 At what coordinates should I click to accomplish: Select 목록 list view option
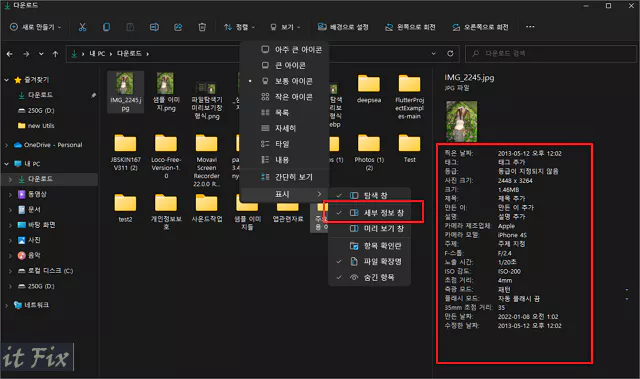284,112
